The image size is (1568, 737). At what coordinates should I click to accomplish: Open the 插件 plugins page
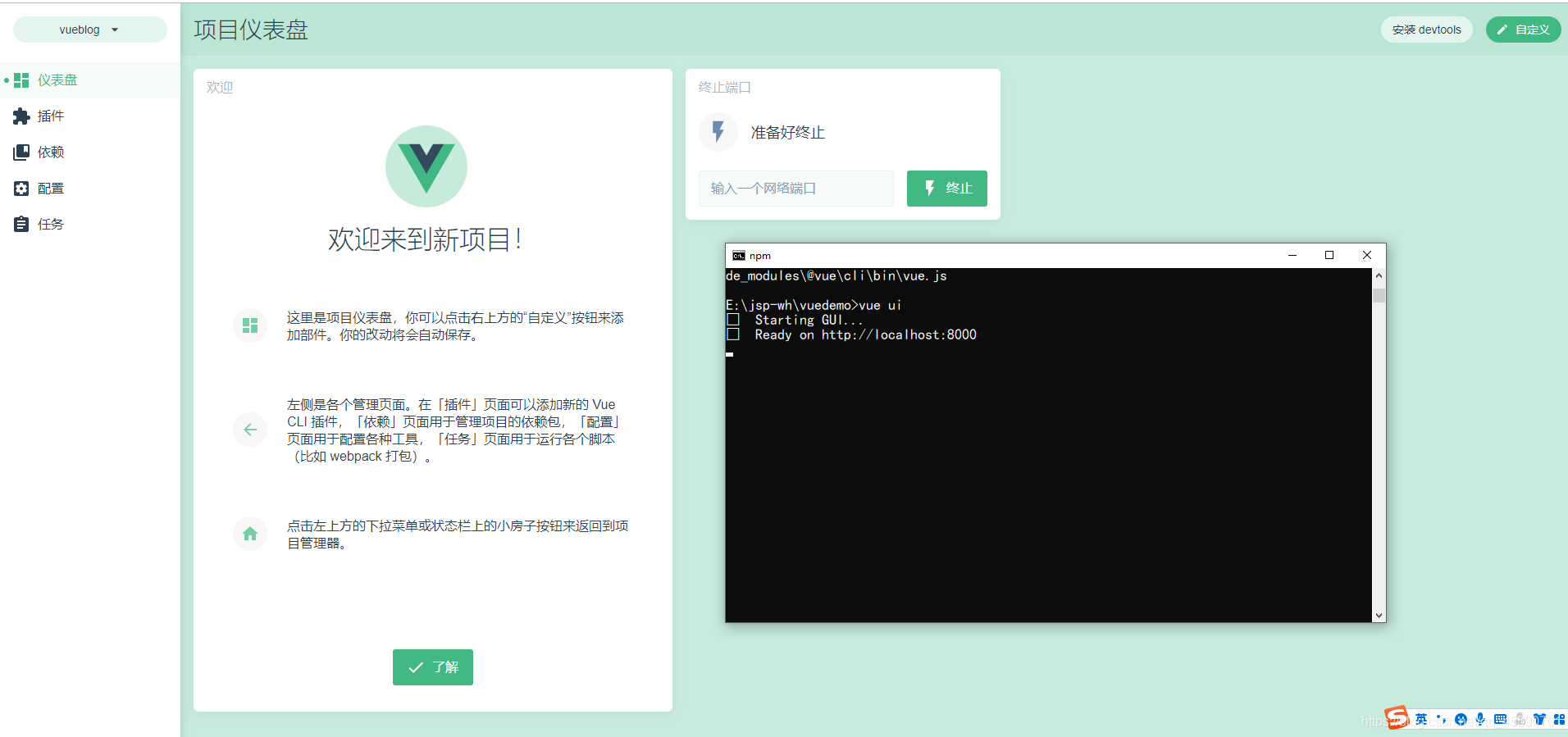tap(90, 116)
